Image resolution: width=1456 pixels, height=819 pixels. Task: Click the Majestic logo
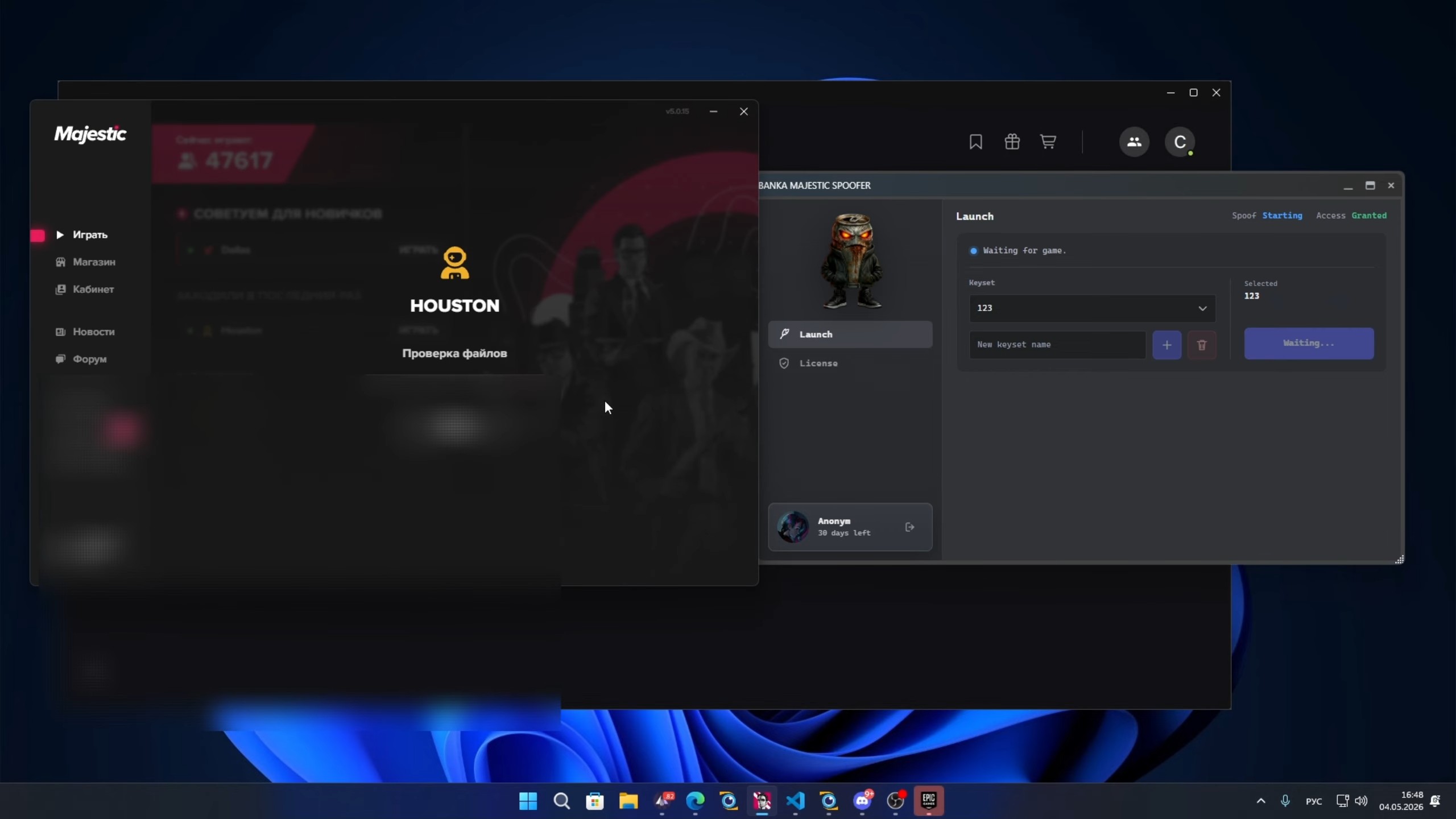point(90,134)
